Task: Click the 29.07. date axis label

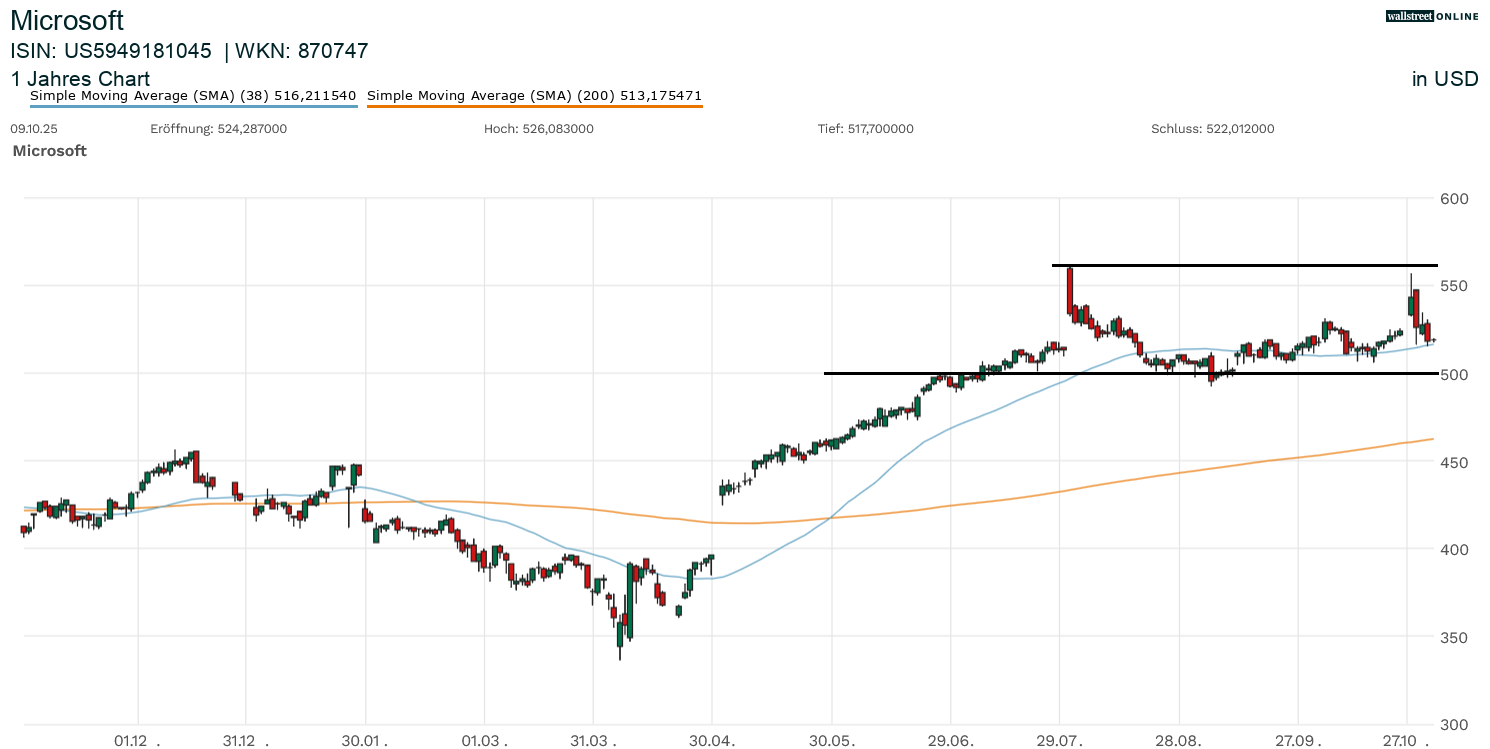Action: tap(1059, 741)
